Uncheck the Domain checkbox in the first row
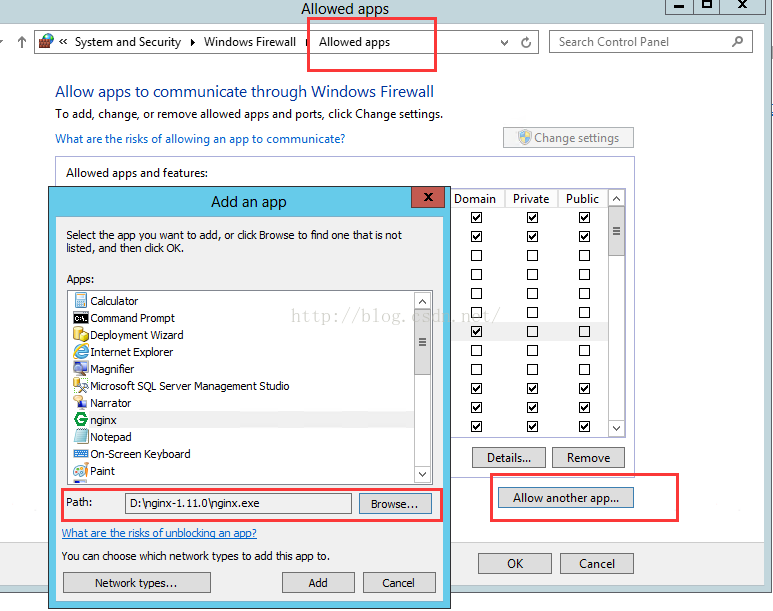Image resolution: width=773 pixels, height=611 pixels. 476,217
